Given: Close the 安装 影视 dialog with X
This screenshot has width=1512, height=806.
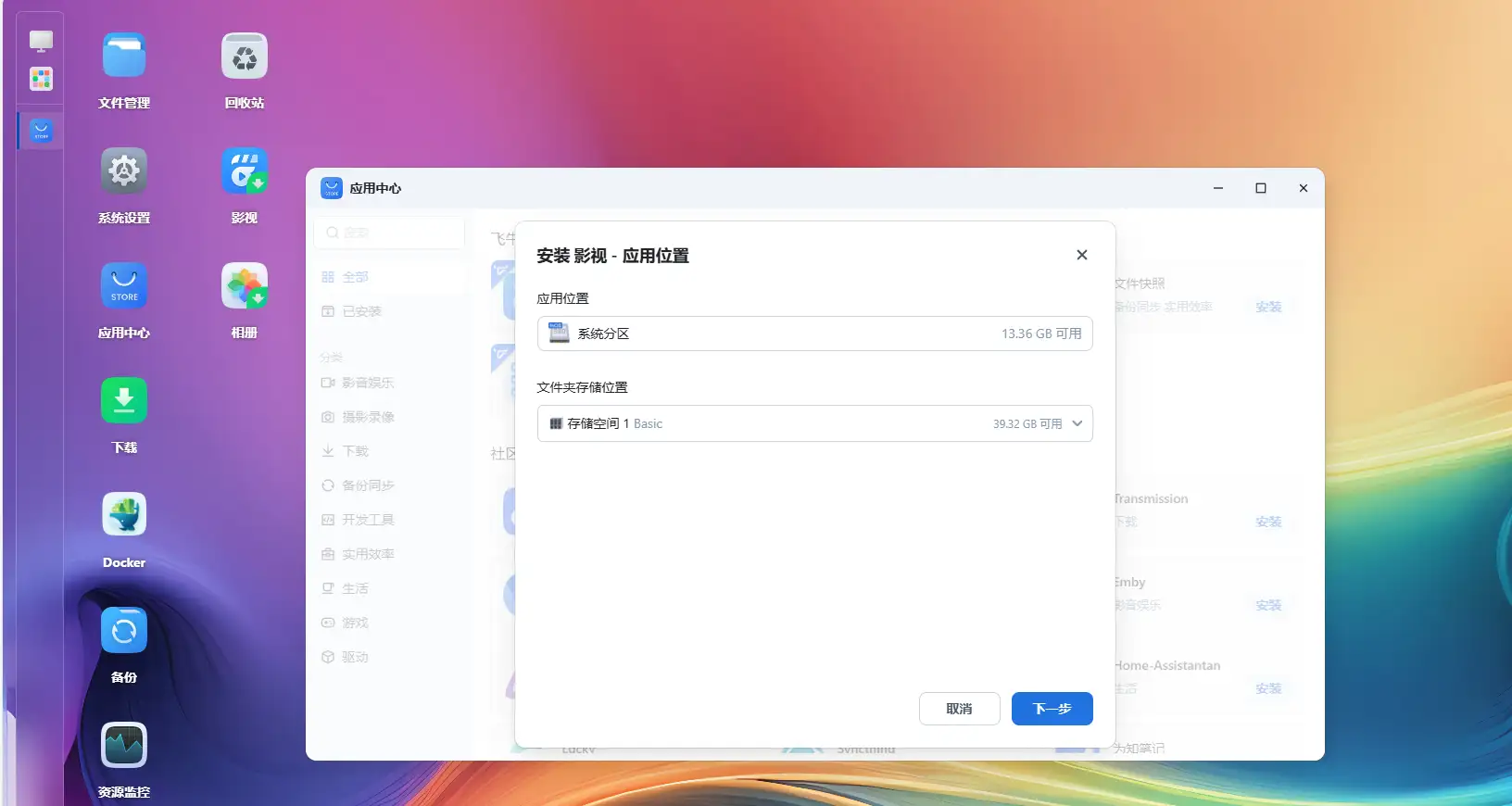Looking at the screenshot, I should [1081, 255].
